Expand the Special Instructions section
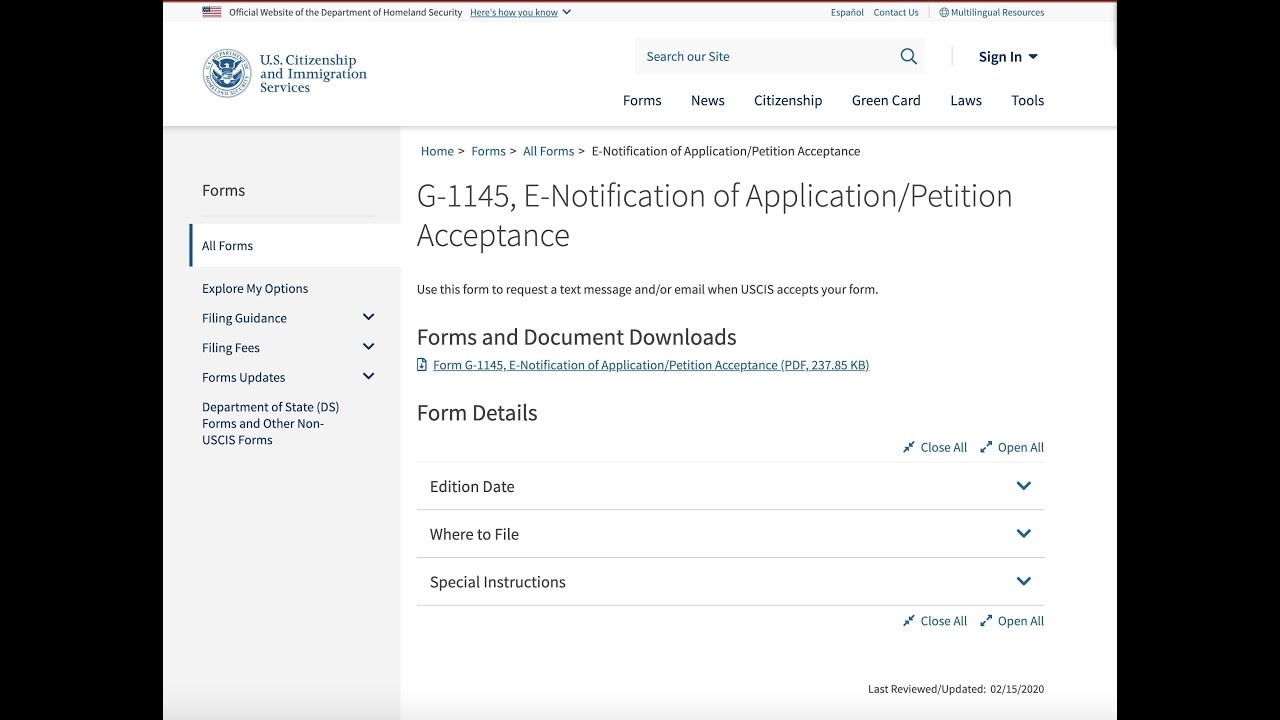This screenshot has width=1280, height=720. pos(730,582)
